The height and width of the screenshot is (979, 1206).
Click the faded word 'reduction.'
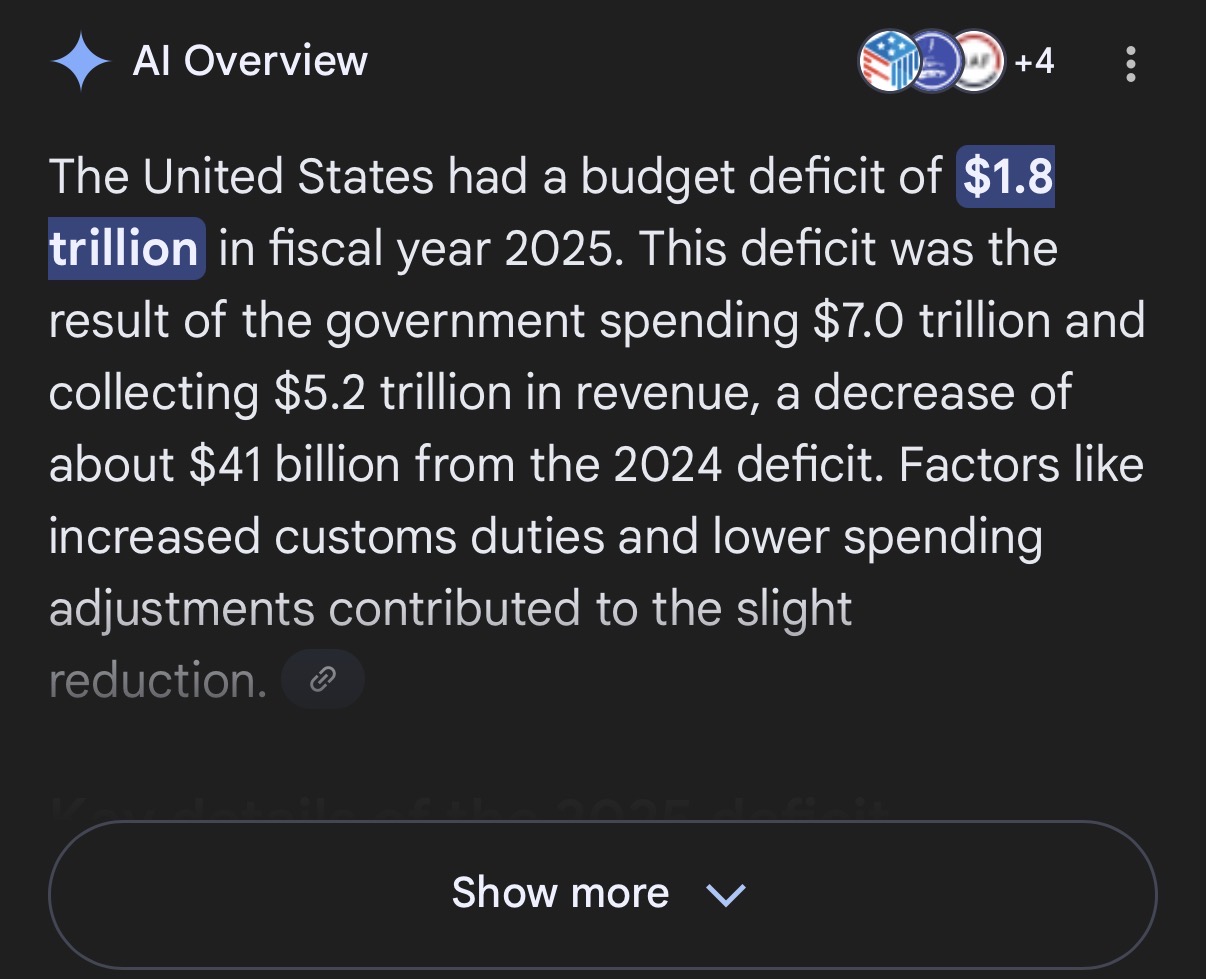[x=157, y=680]
